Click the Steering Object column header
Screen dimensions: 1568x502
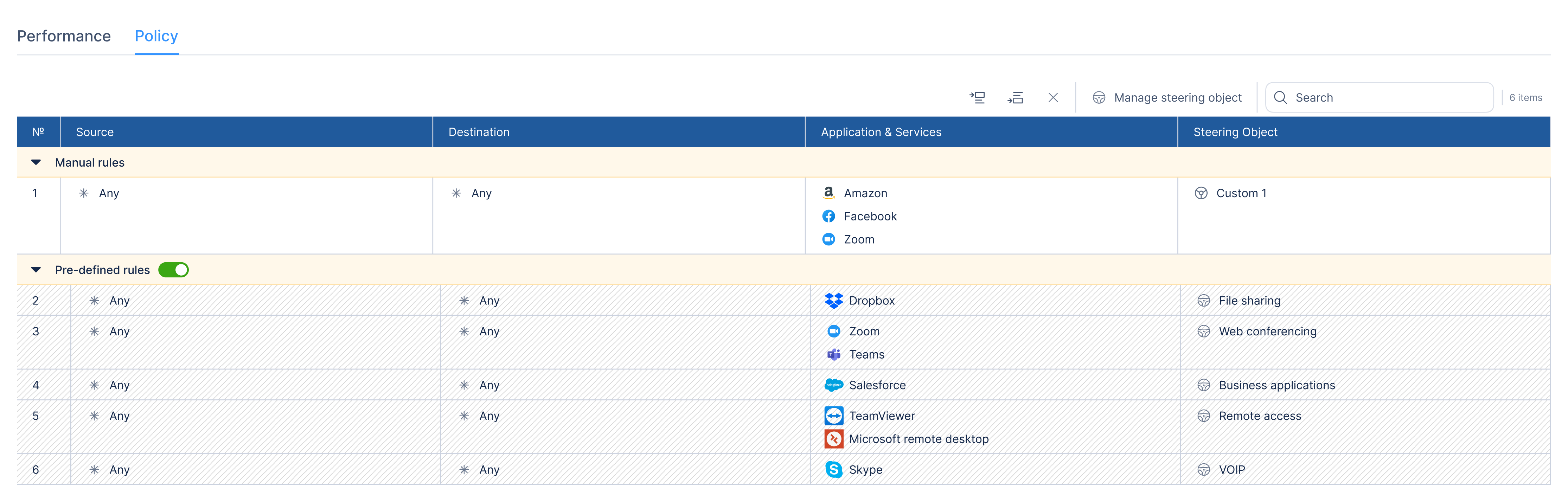click(x=1364, y=132)
